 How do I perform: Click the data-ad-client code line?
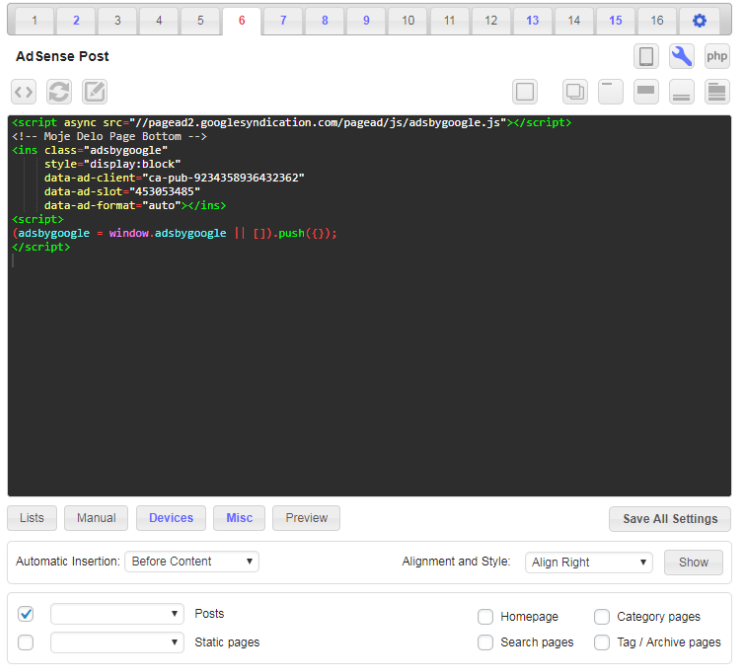(174, 178)
